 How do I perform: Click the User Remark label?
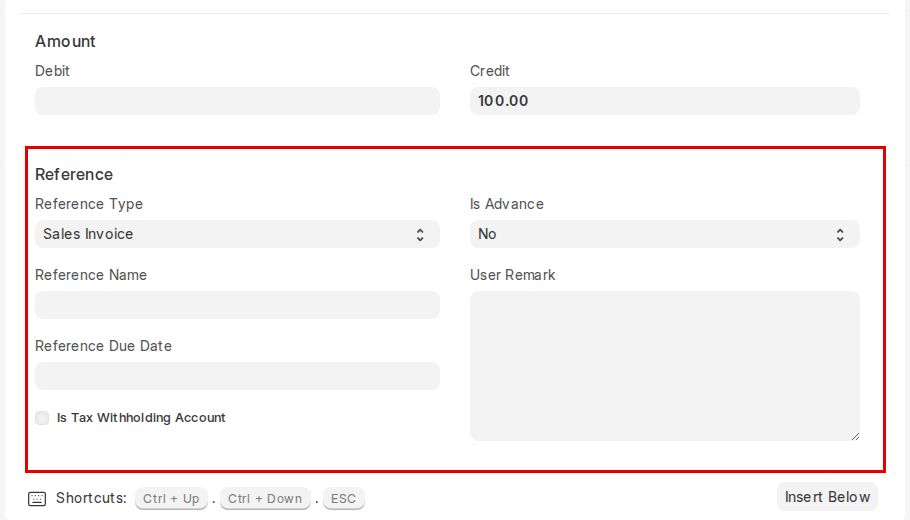[512, 275]
